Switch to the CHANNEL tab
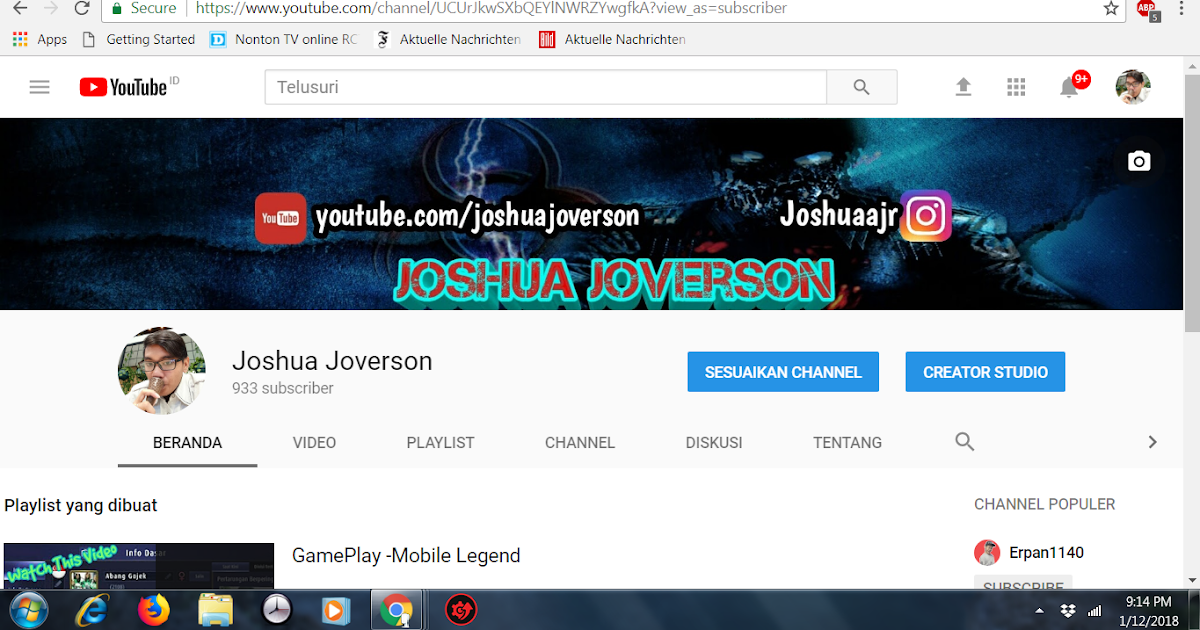The image size is (1200, 630). point(580,442)
